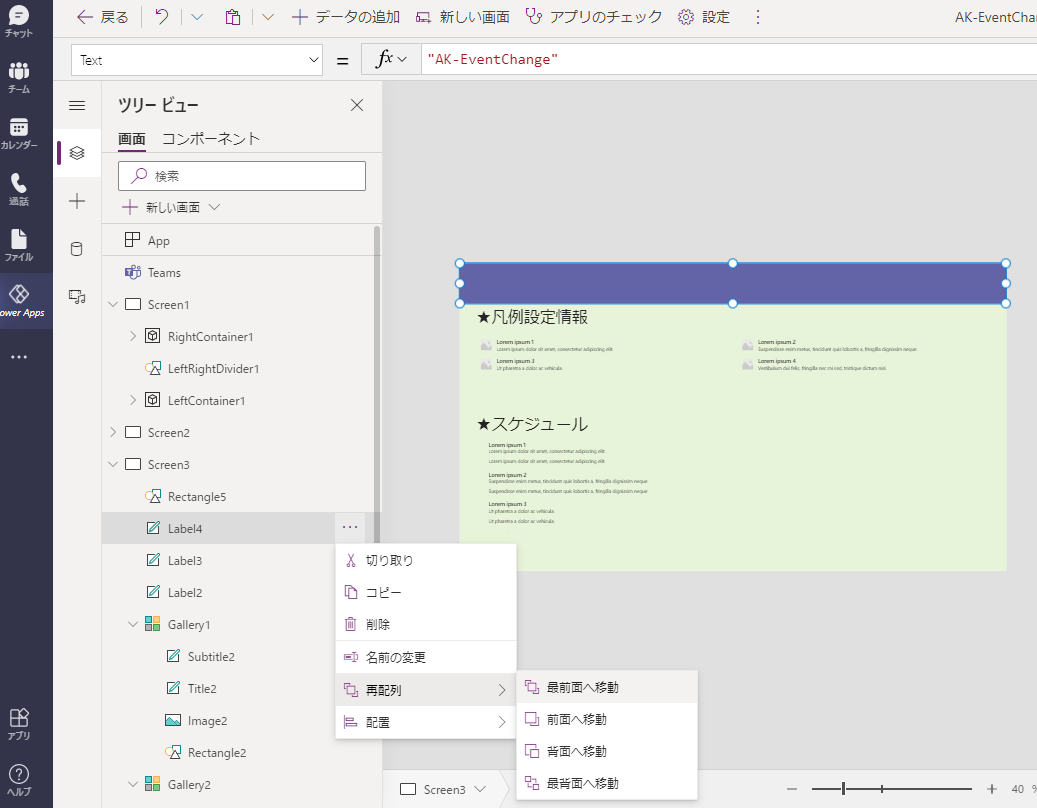Open the Text property dropdown

coord(196,60)
